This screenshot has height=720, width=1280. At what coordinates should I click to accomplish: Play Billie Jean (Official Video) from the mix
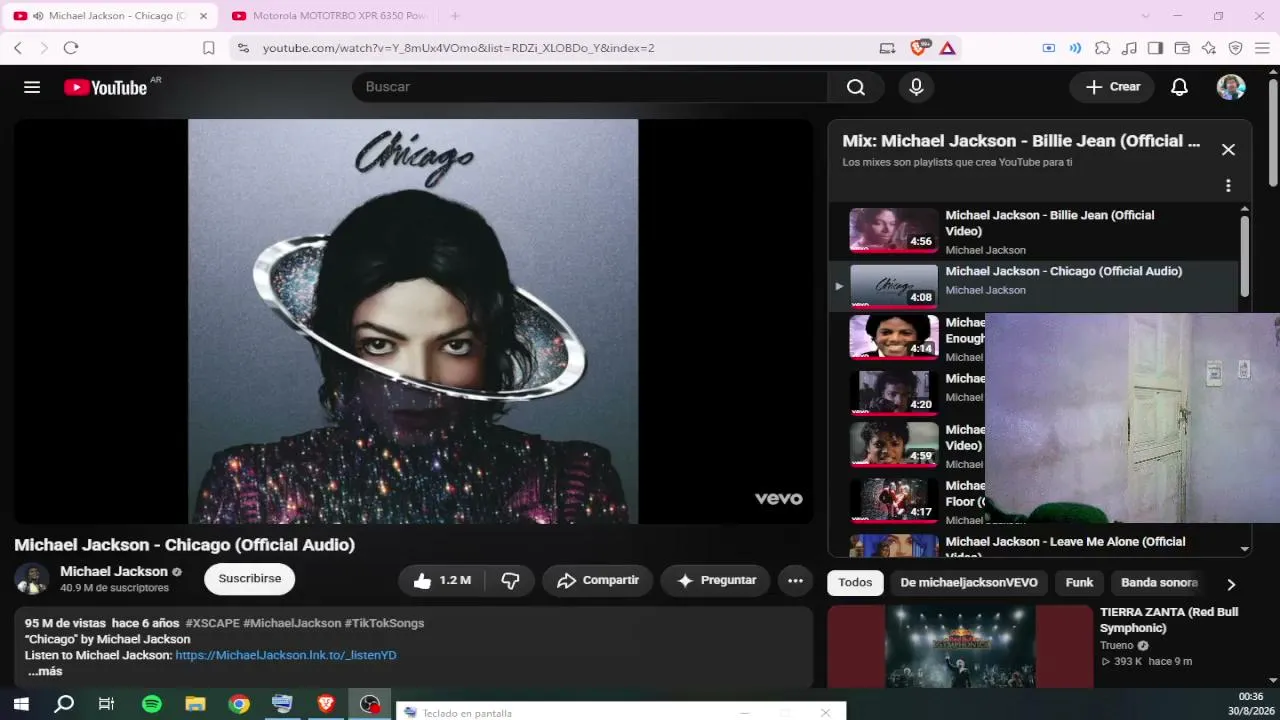(1034, 231)
